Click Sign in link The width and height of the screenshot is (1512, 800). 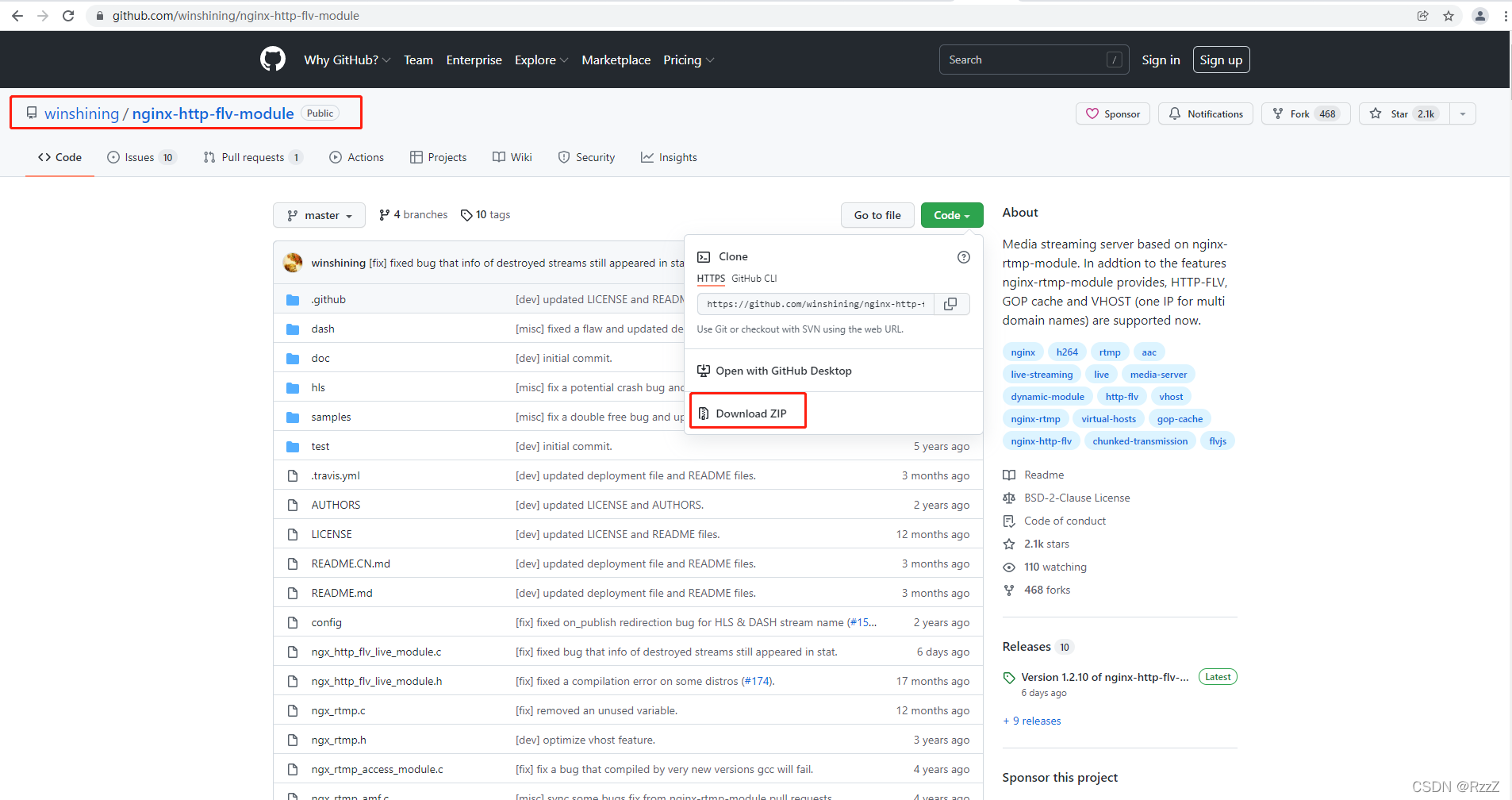coord(1161,60)
